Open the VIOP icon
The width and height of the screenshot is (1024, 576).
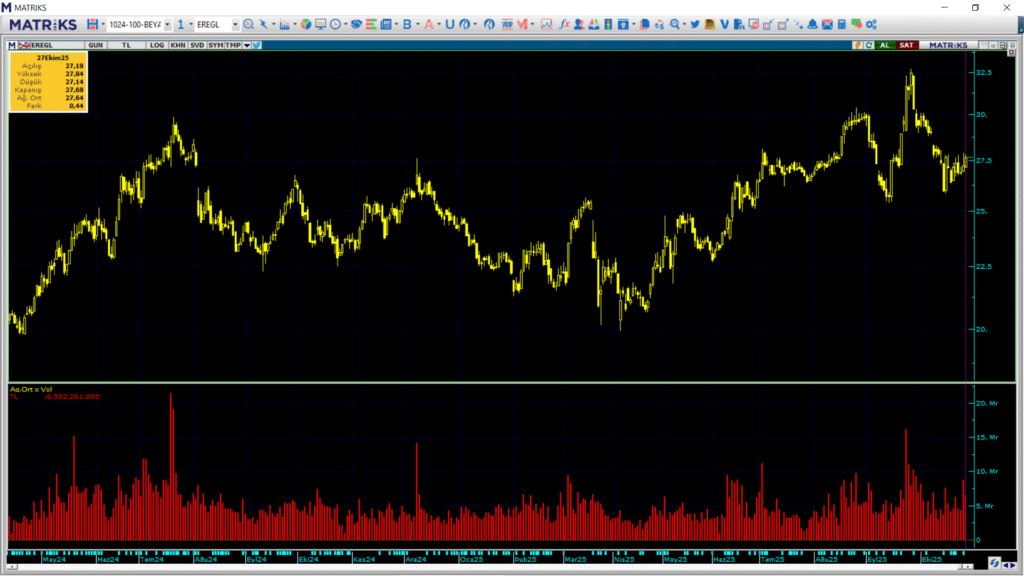507,24
